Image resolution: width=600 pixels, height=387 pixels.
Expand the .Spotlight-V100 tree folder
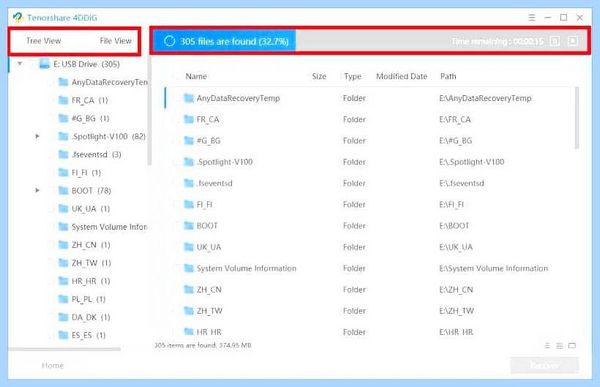click(37, 136)
